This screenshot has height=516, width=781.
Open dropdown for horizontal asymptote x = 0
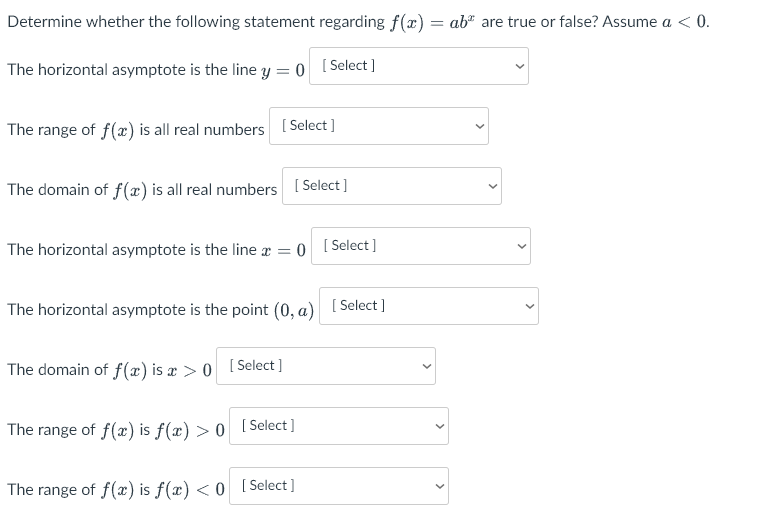[421, 246]
